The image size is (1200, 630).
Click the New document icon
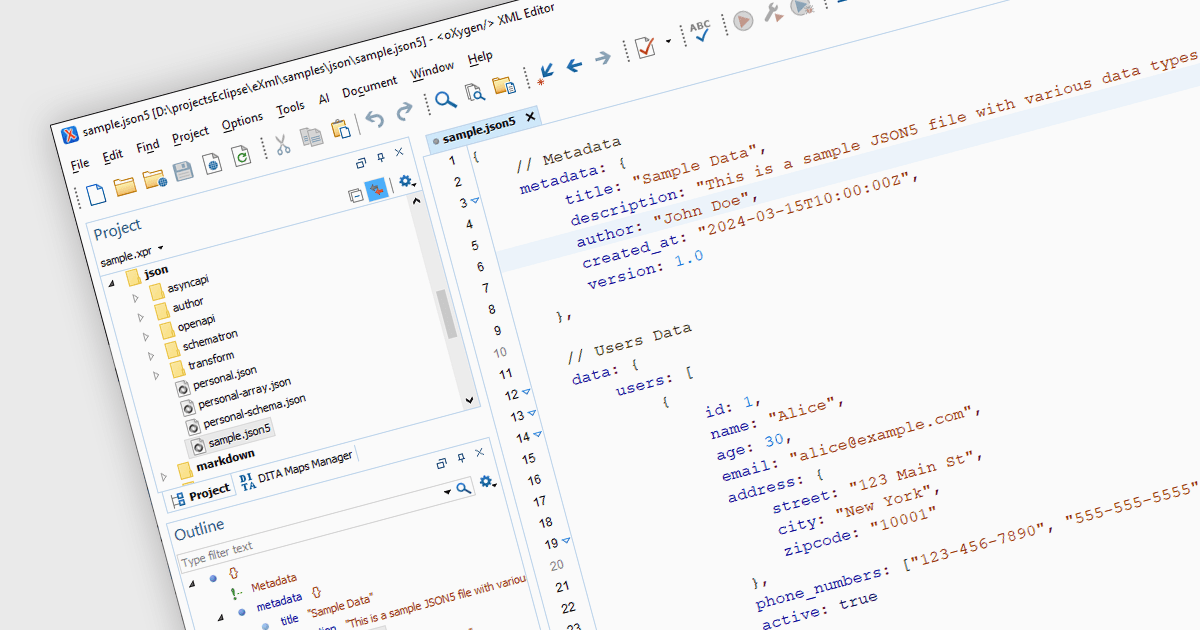point(95,193)
